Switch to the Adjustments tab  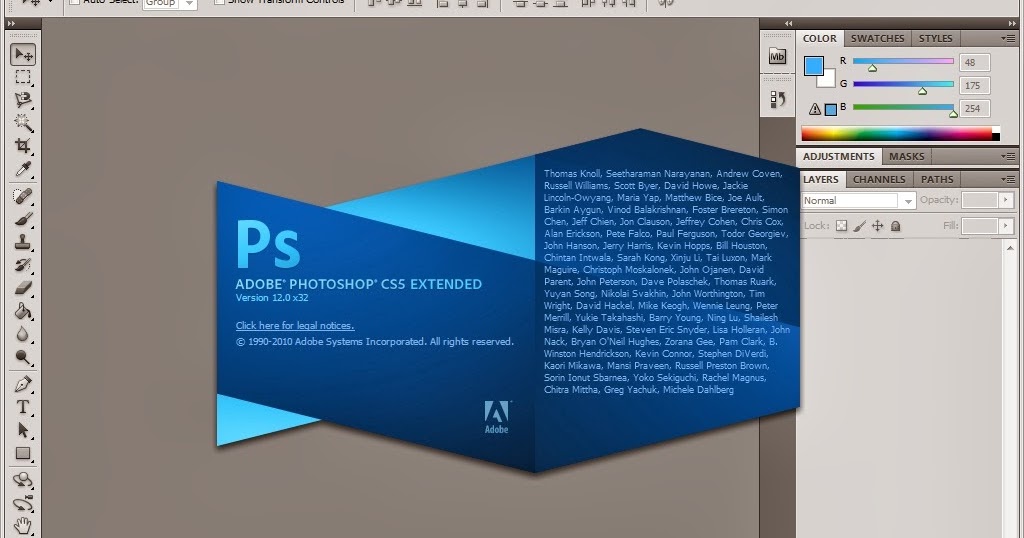tap(839, 157)
